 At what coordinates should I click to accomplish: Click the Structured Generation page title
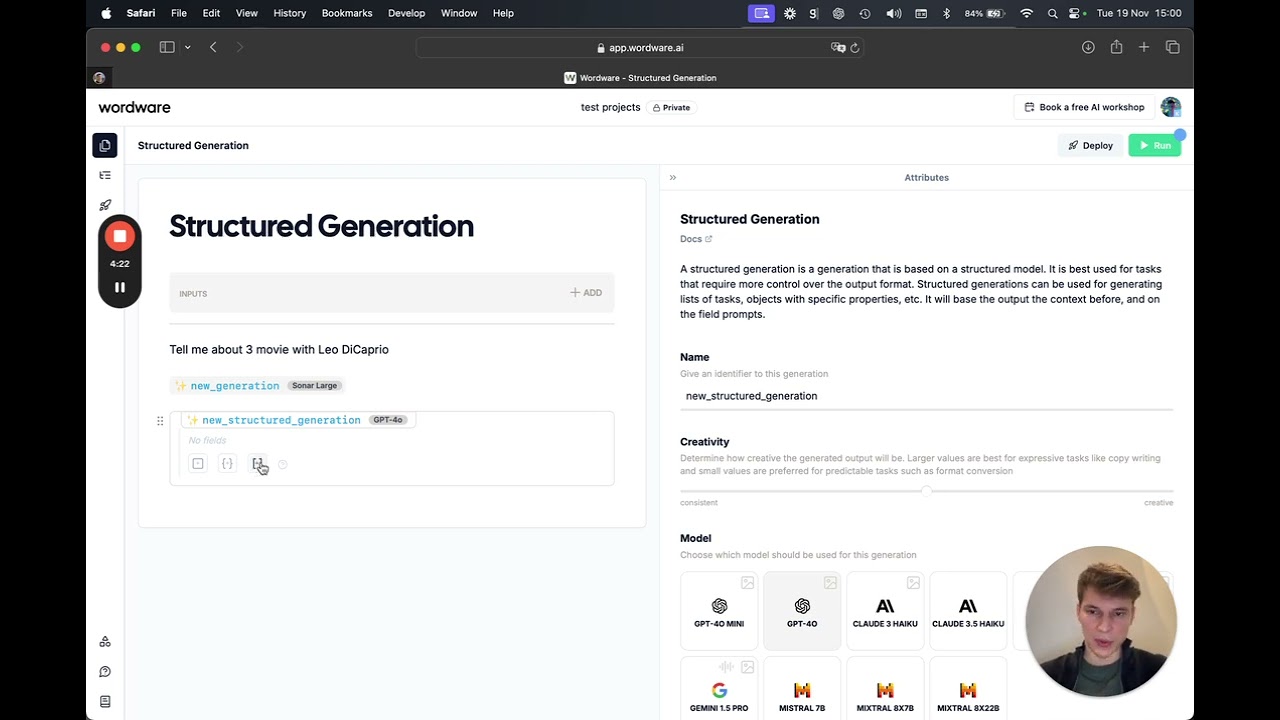[321, 226]
